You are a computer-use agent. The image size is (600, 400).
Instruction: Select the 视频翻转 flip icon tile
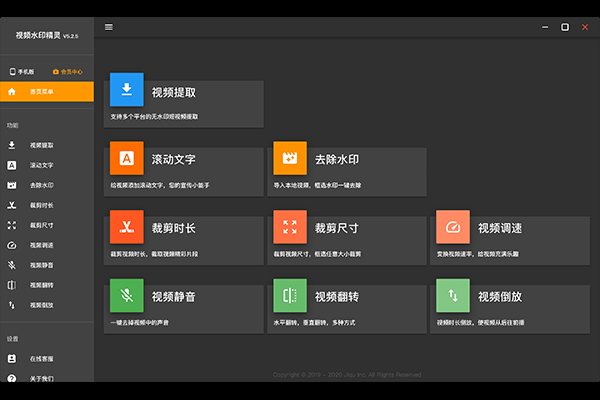click(x=290, y=295)
